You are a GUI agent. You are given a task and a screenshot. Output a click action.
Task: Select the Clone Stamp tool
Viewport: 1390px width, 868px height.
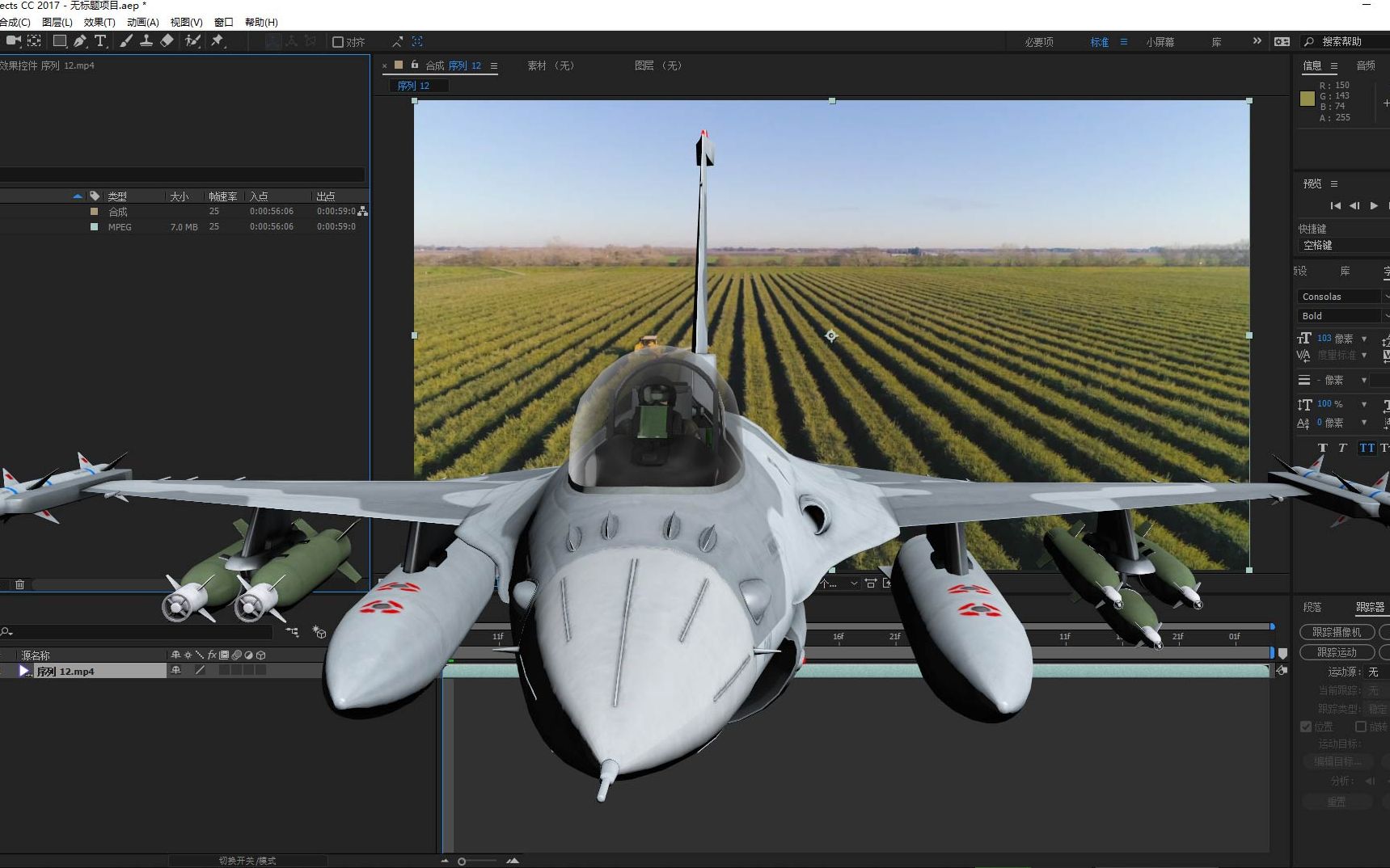click(146, 41)
